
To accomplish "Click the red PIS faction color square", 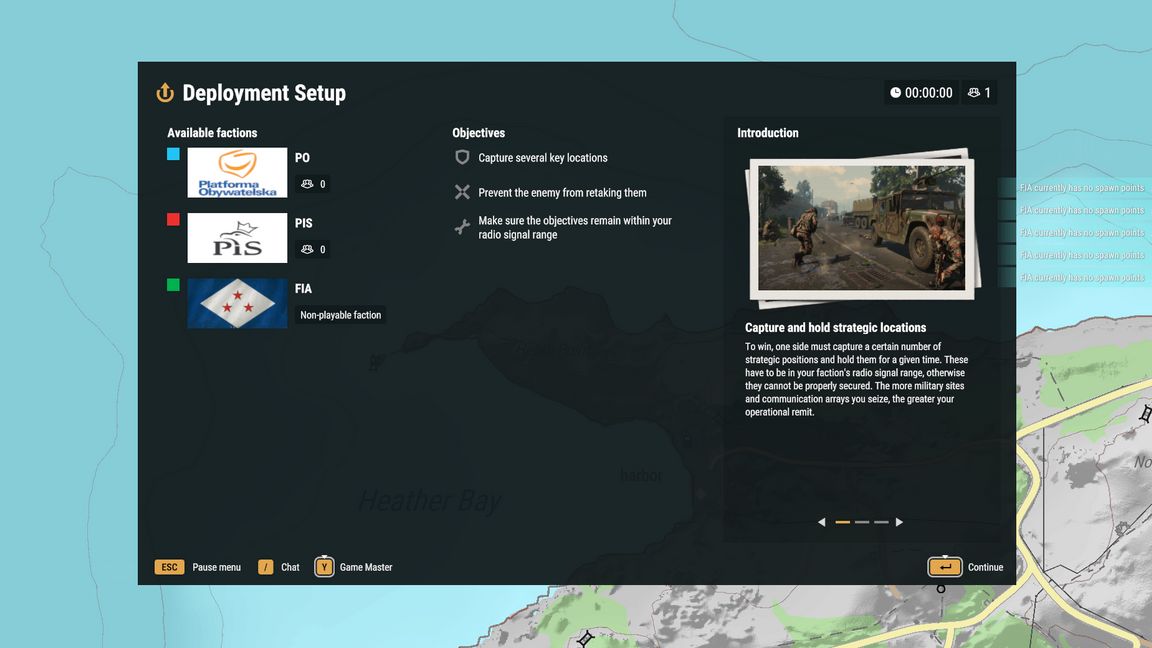I will [x=174, y=219].
